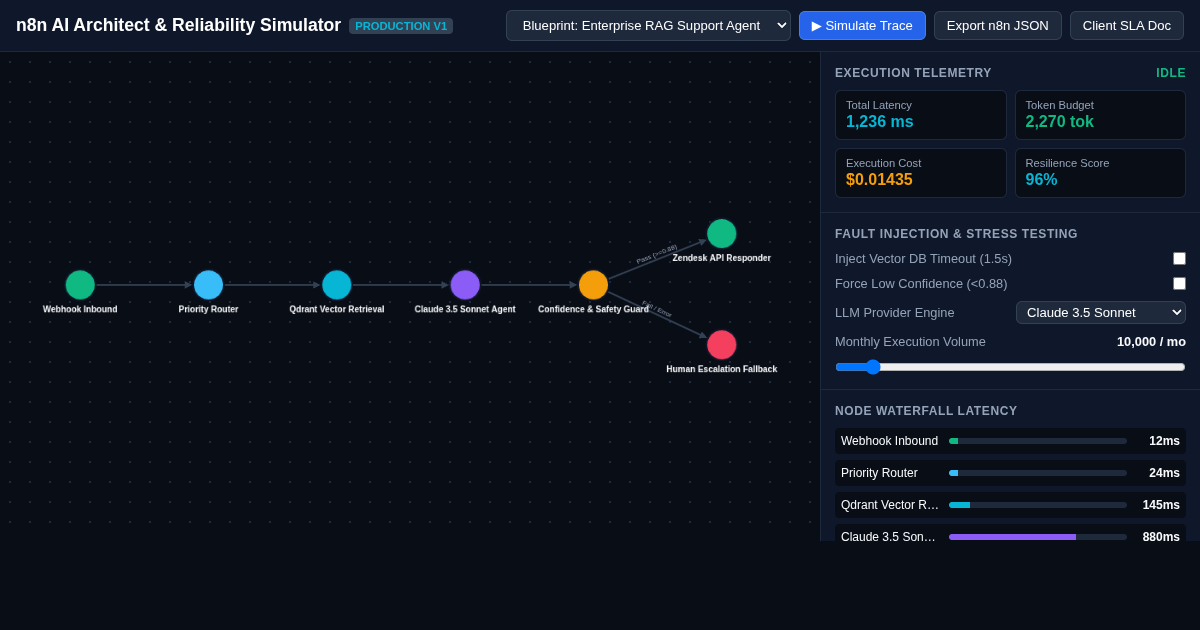The height and width of the screenshot is (630, 1200).
Task: Click the Token Budget metric card
Action: tap(1100, 115)
